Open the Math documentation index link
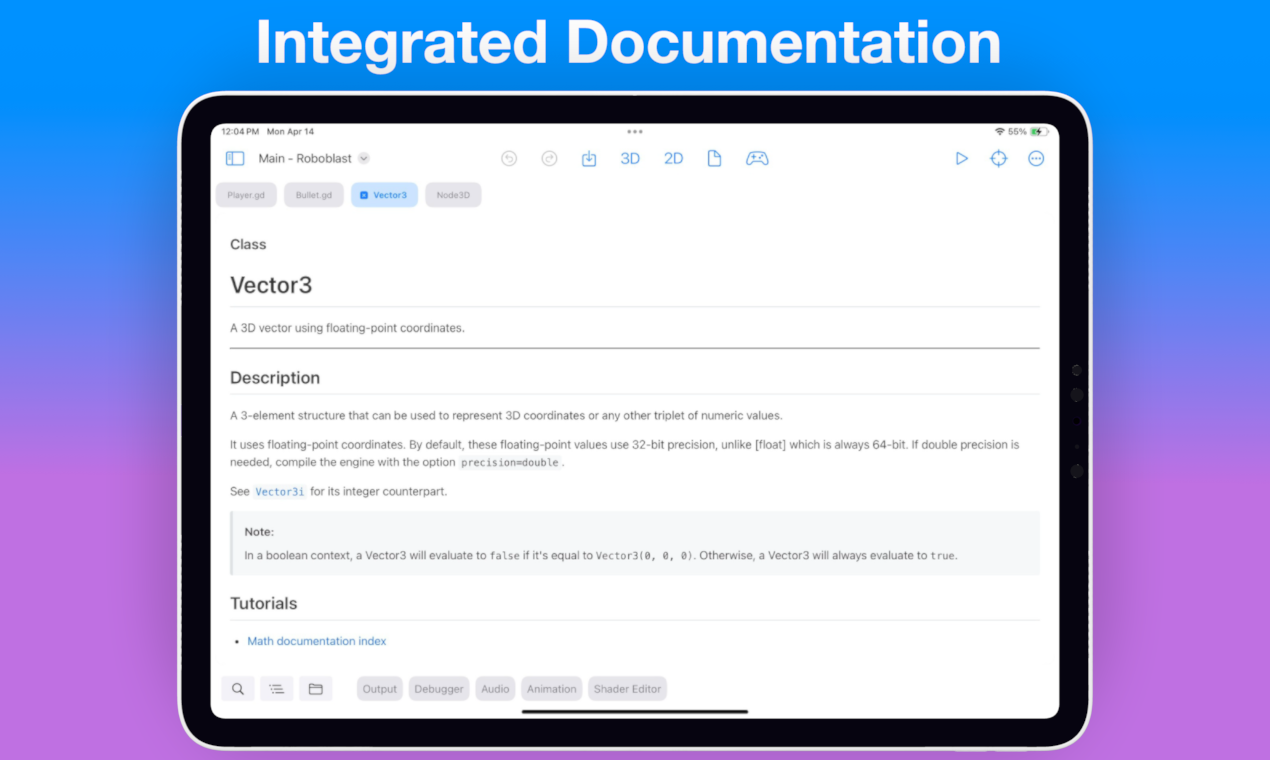The image size is (1270, 760). [x=316, y=641]
